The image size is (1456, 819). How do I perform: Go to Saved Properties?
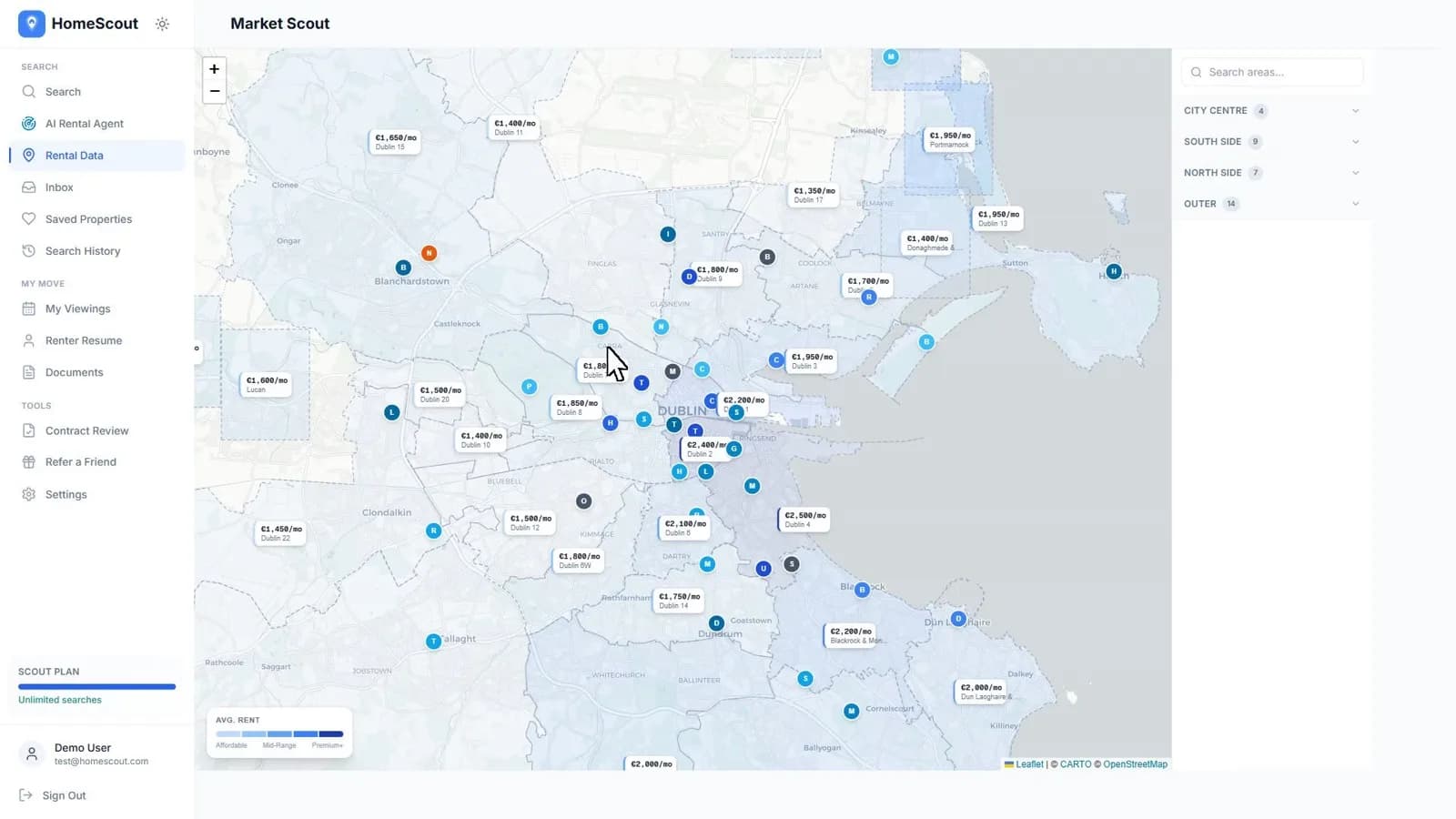(x=96, y=219)
